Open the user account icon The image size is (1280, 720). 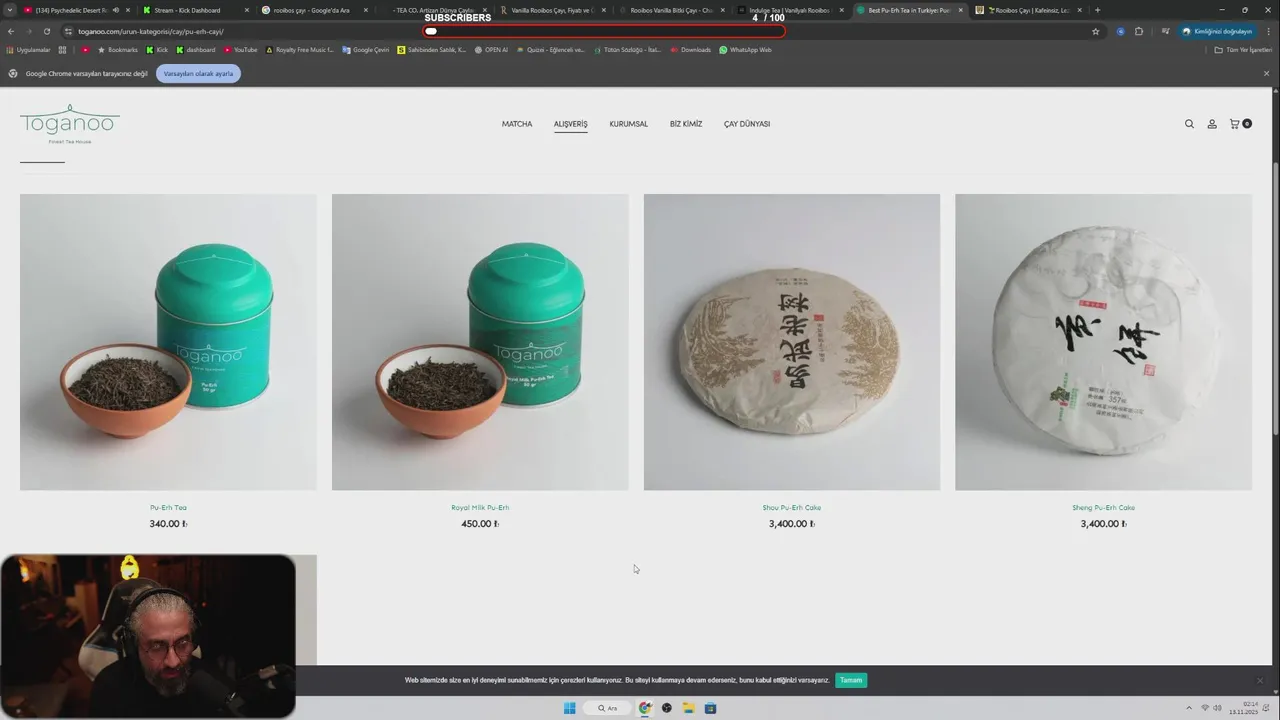(x=1212, y=124)
